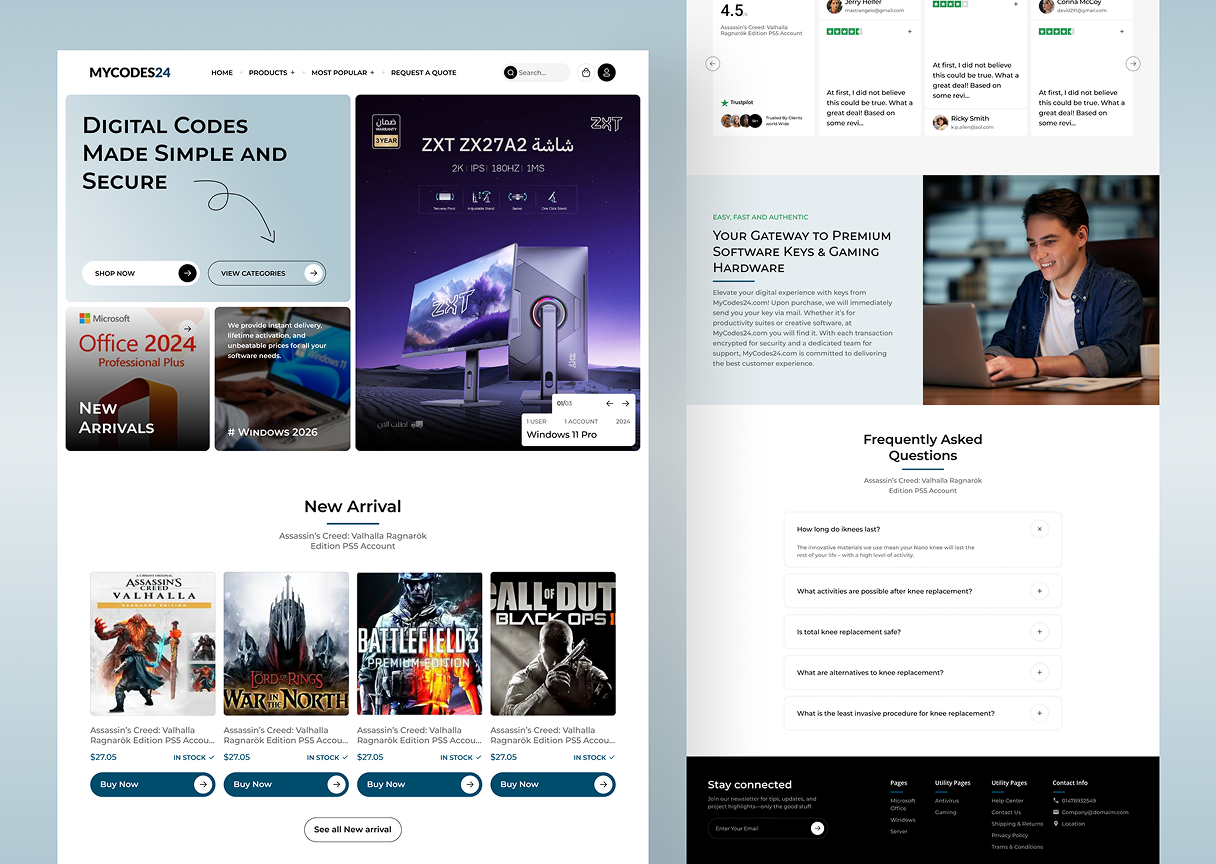This screenshot has height=864, width=1216.
Task: Open the shopping bag cart icon
Action: pos(586,72)
